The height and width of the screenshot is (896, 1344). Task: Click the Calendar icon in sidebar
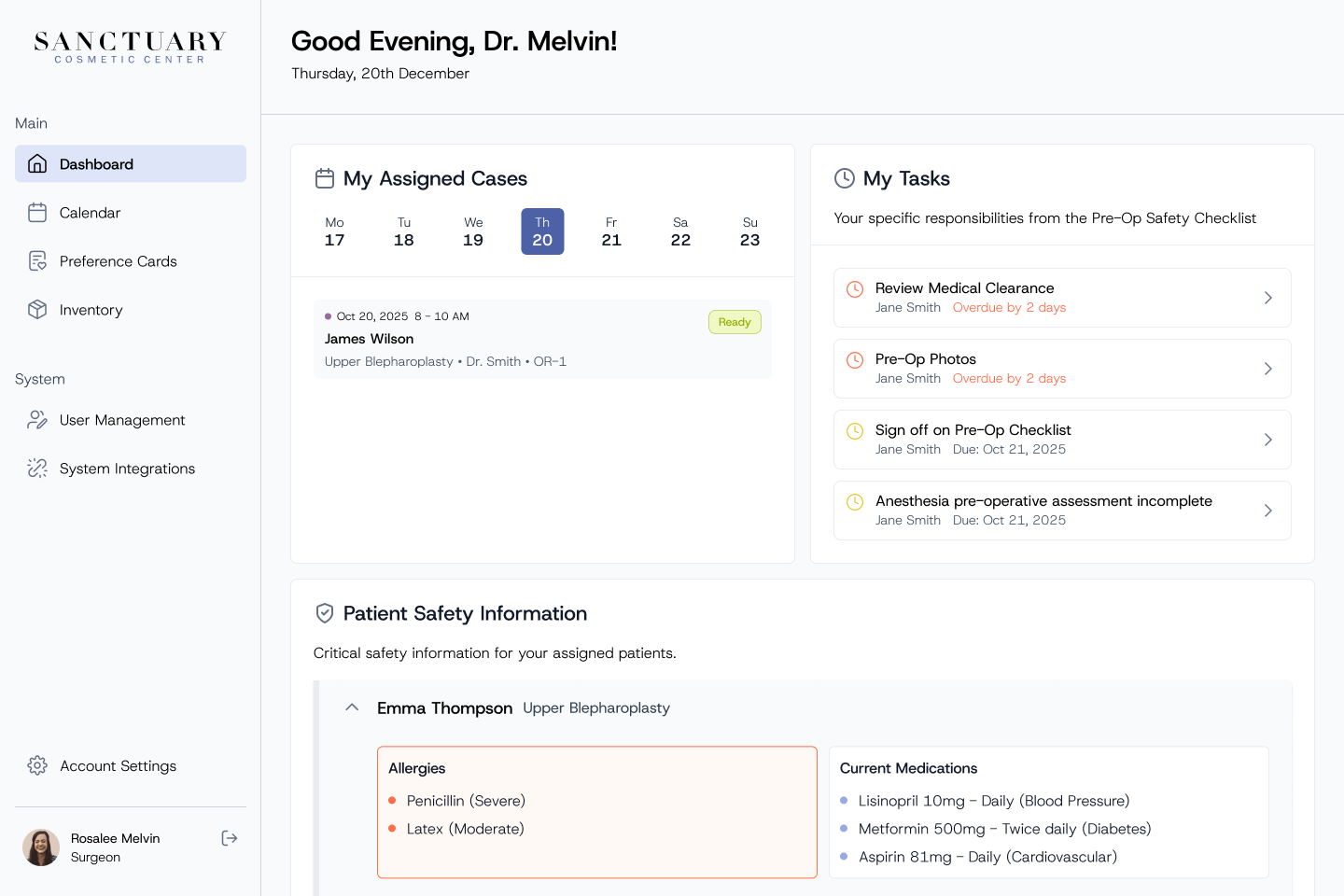37,213
